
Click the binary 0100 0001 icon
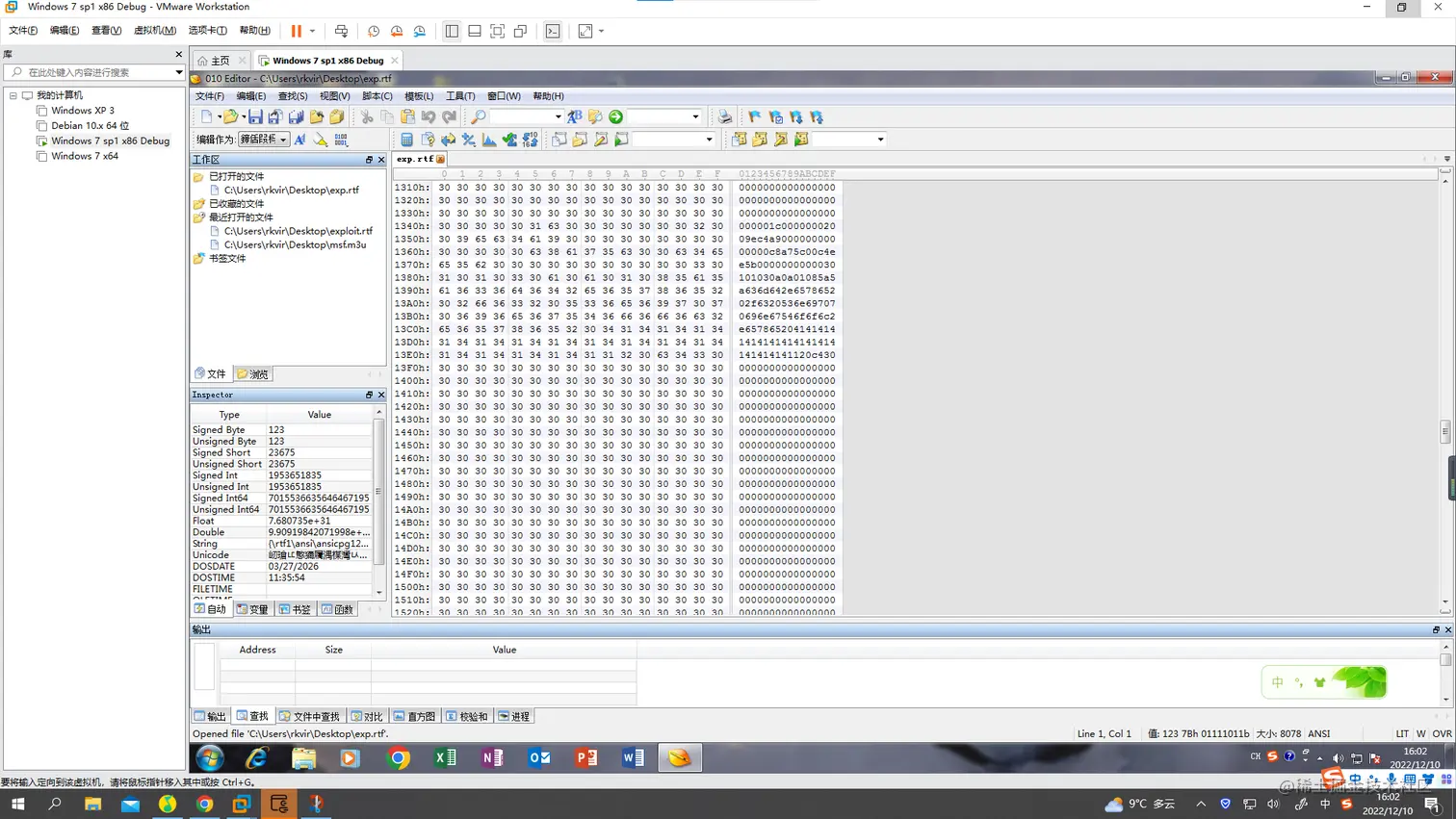point(341,140)
